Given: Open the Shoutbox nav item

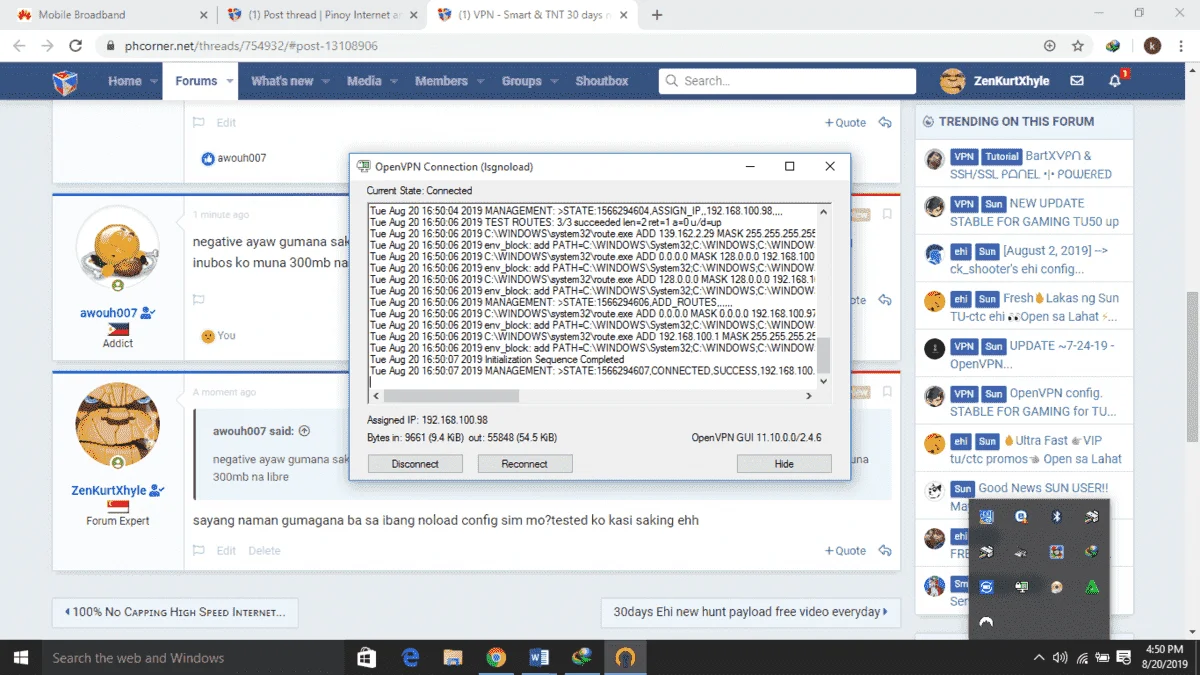Looking at the screenshot, I should 602,81.
